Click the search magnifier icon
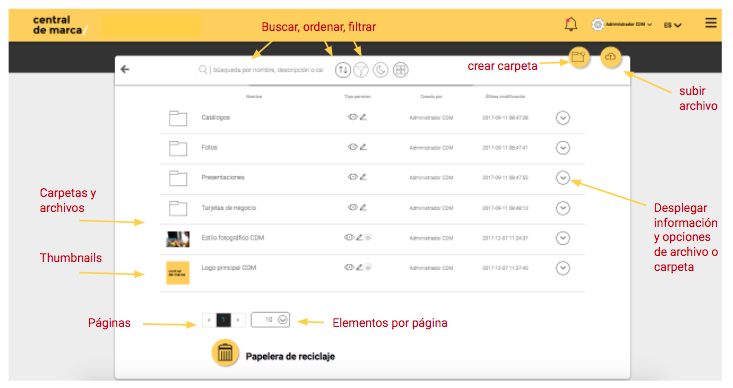 coord(203,70)
